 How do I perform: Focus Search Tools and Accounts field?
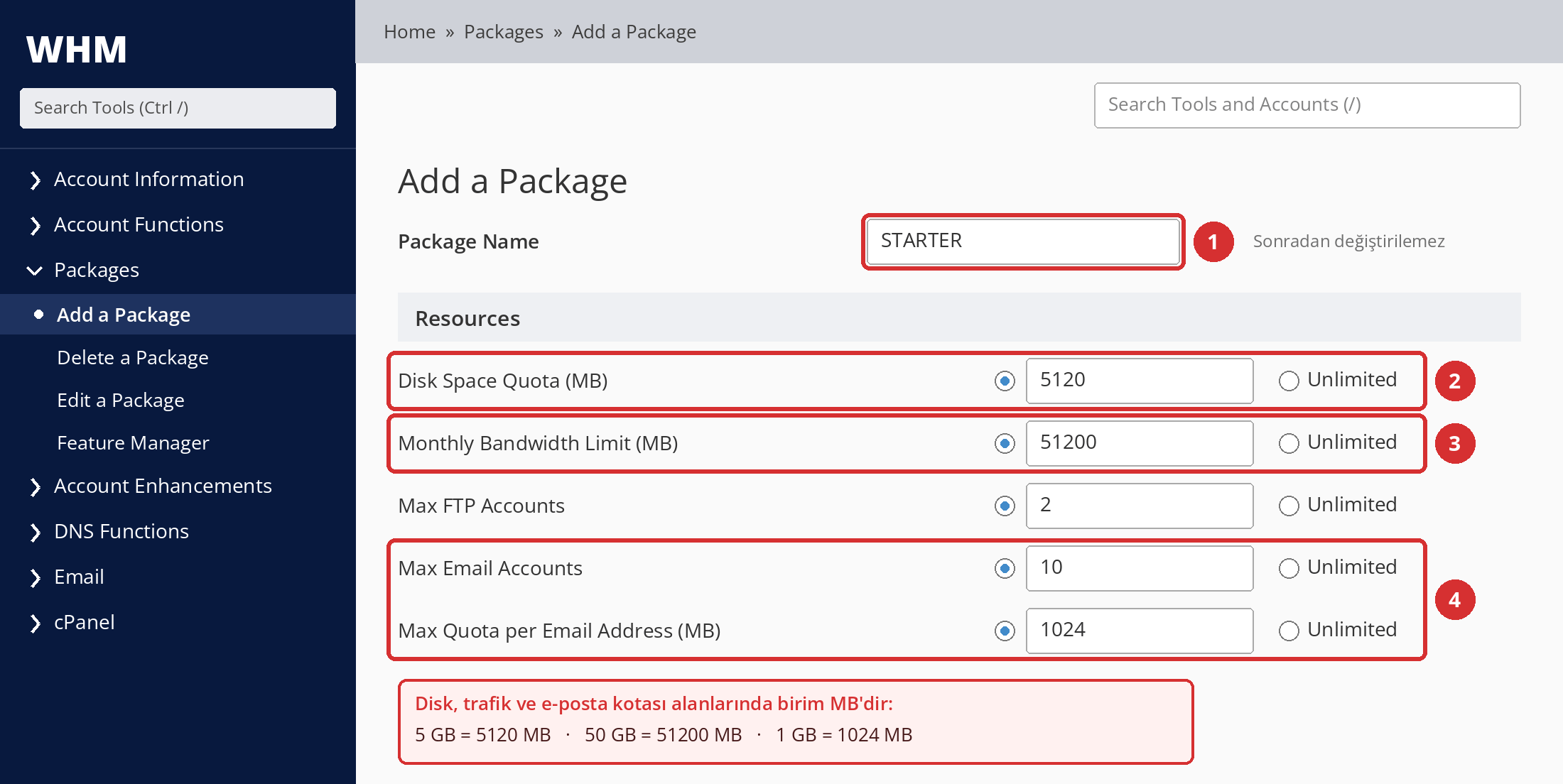coord(1307,105)
